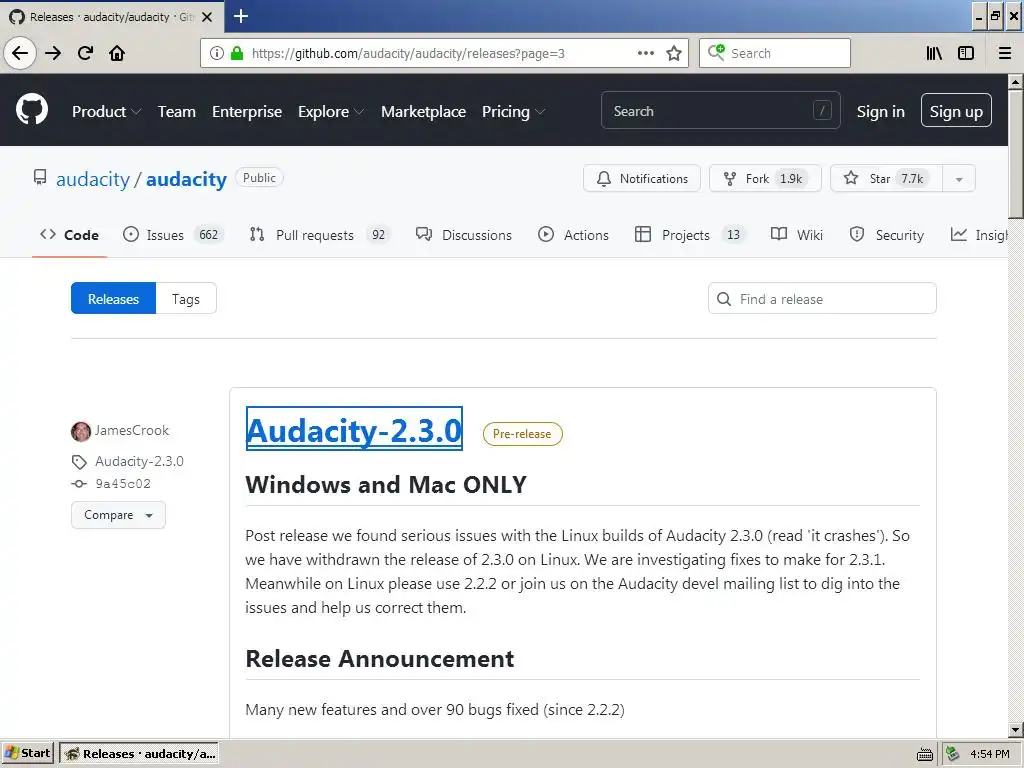Close the Releases audacity browser tab
Image resolution: width=1024 pixels, height=768 pixels.
[x=207, y=17]
